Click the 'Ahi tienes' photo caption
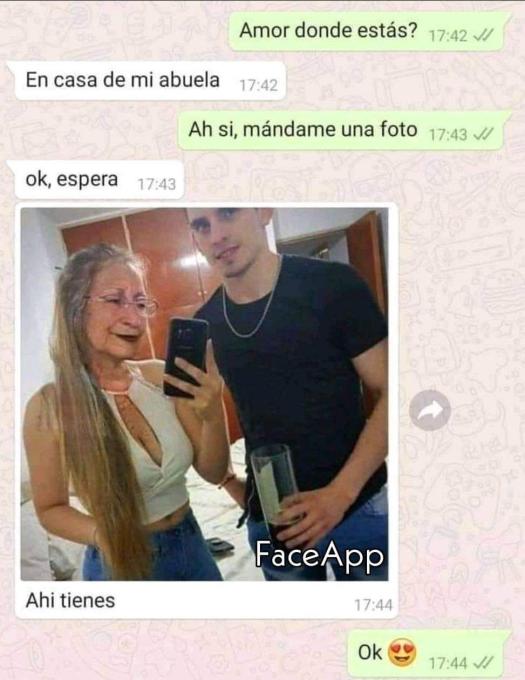 point(70,601)
